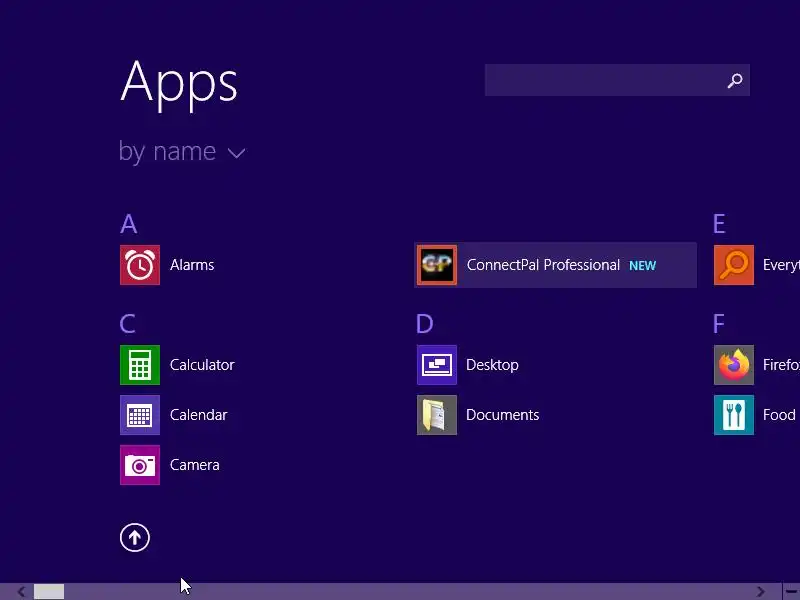Click the horizontal scrollbar thumb
The image size is (800, 600).
point(49,592)
